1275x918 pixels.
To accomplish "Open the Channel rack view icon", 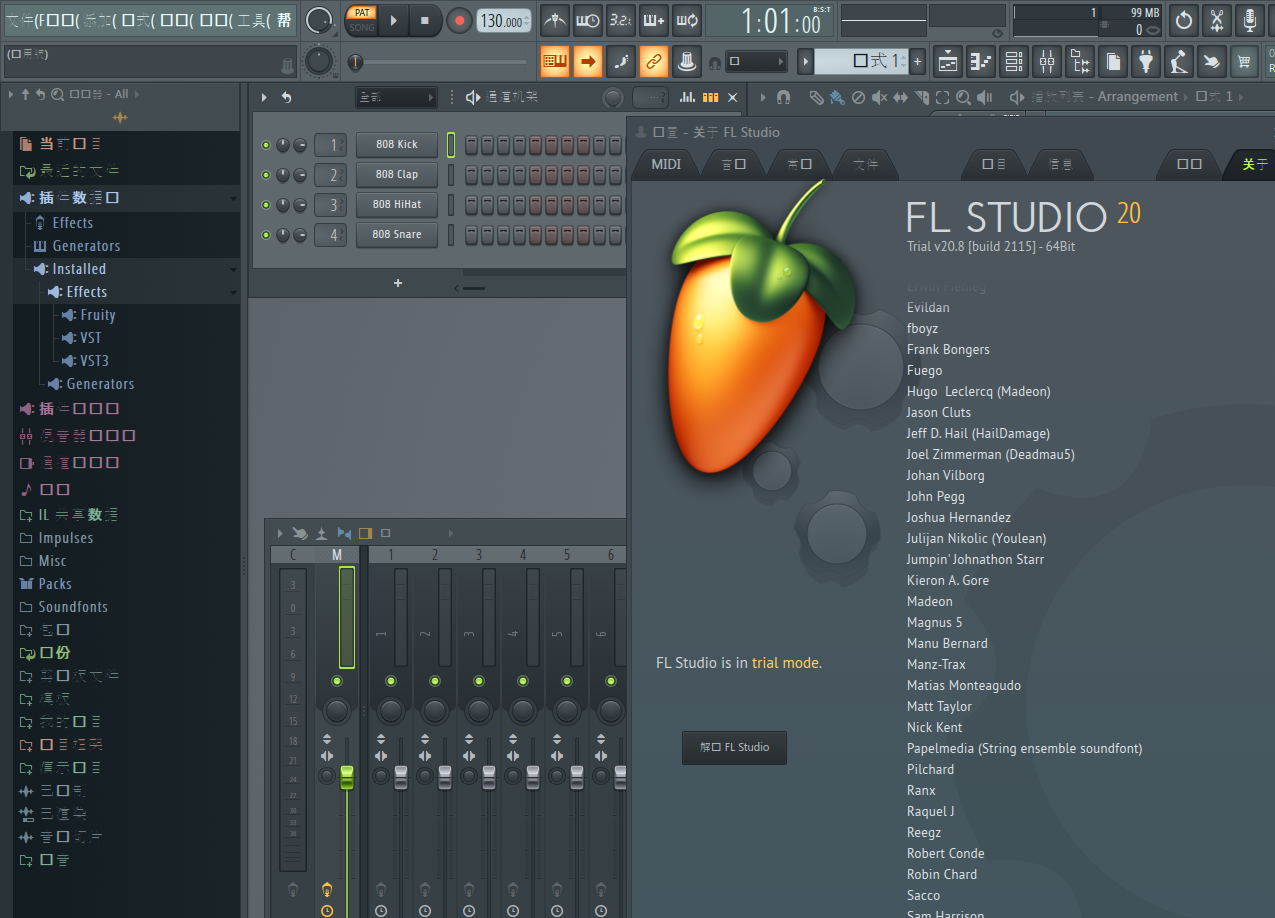I will [x=1014, y=62].
